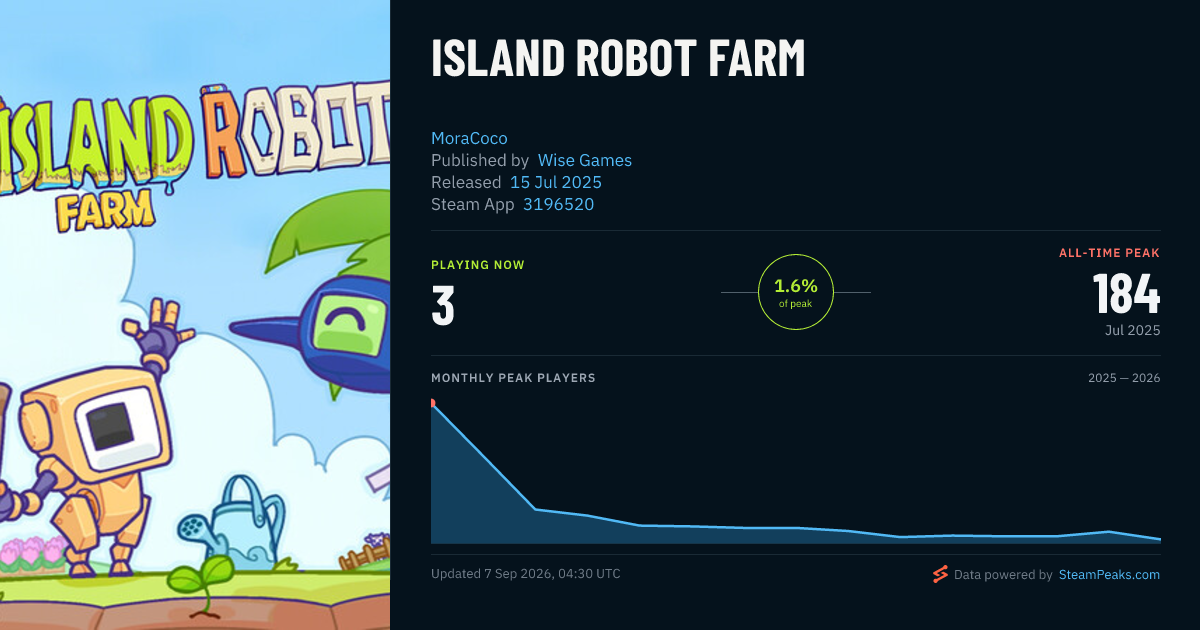
Task: Click the Updated 7 Sep 2026 timestamp
Action: pyautogui.click(x=526, y=574)
